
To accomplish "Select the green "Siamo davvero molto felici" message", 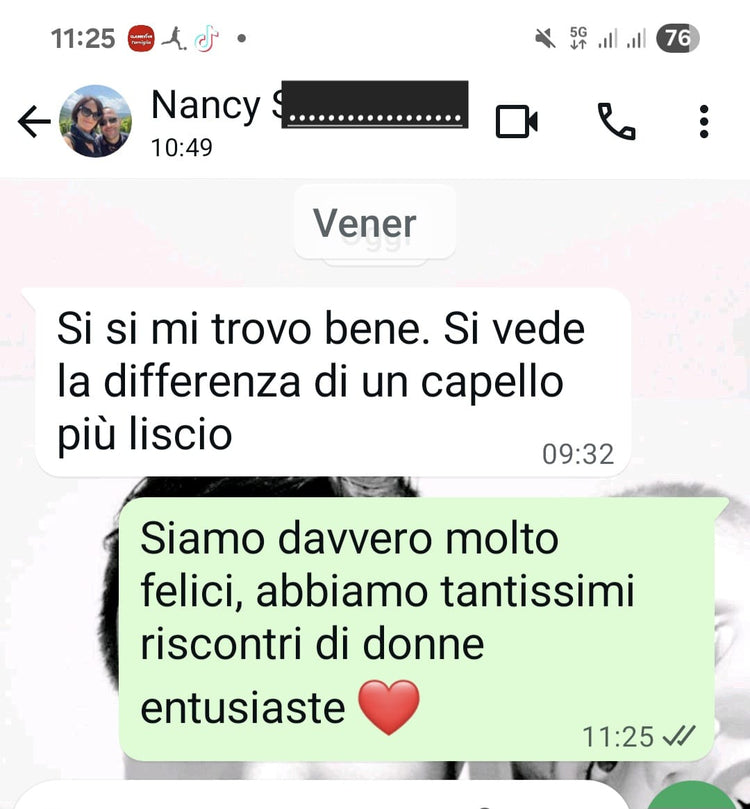I will [417, 629].
